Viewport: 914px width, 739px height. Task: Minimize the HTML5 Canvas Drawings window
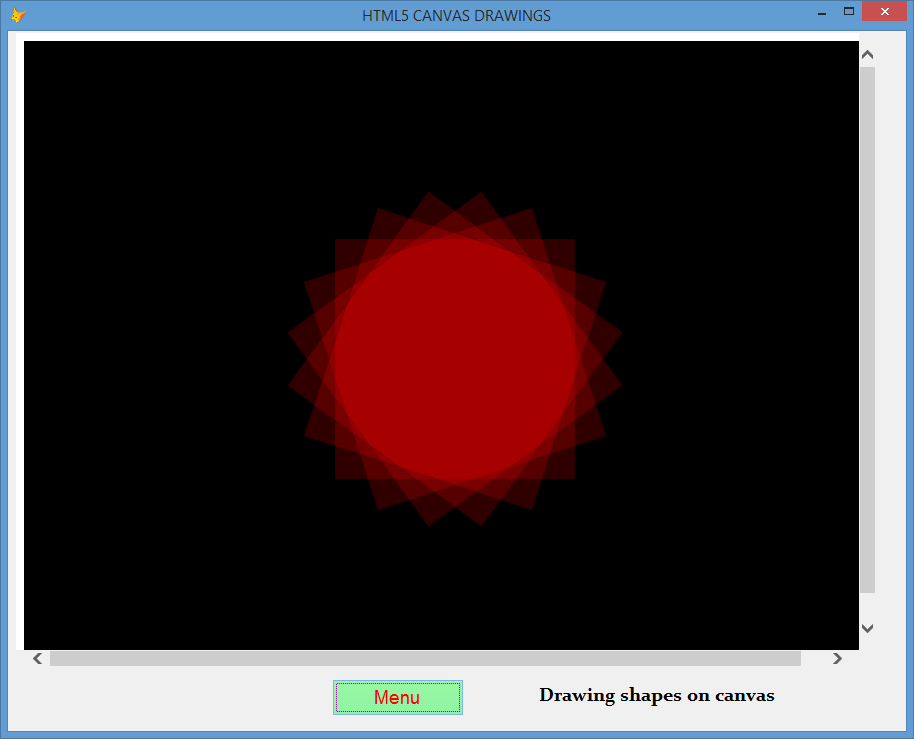[x=822, y=13]
